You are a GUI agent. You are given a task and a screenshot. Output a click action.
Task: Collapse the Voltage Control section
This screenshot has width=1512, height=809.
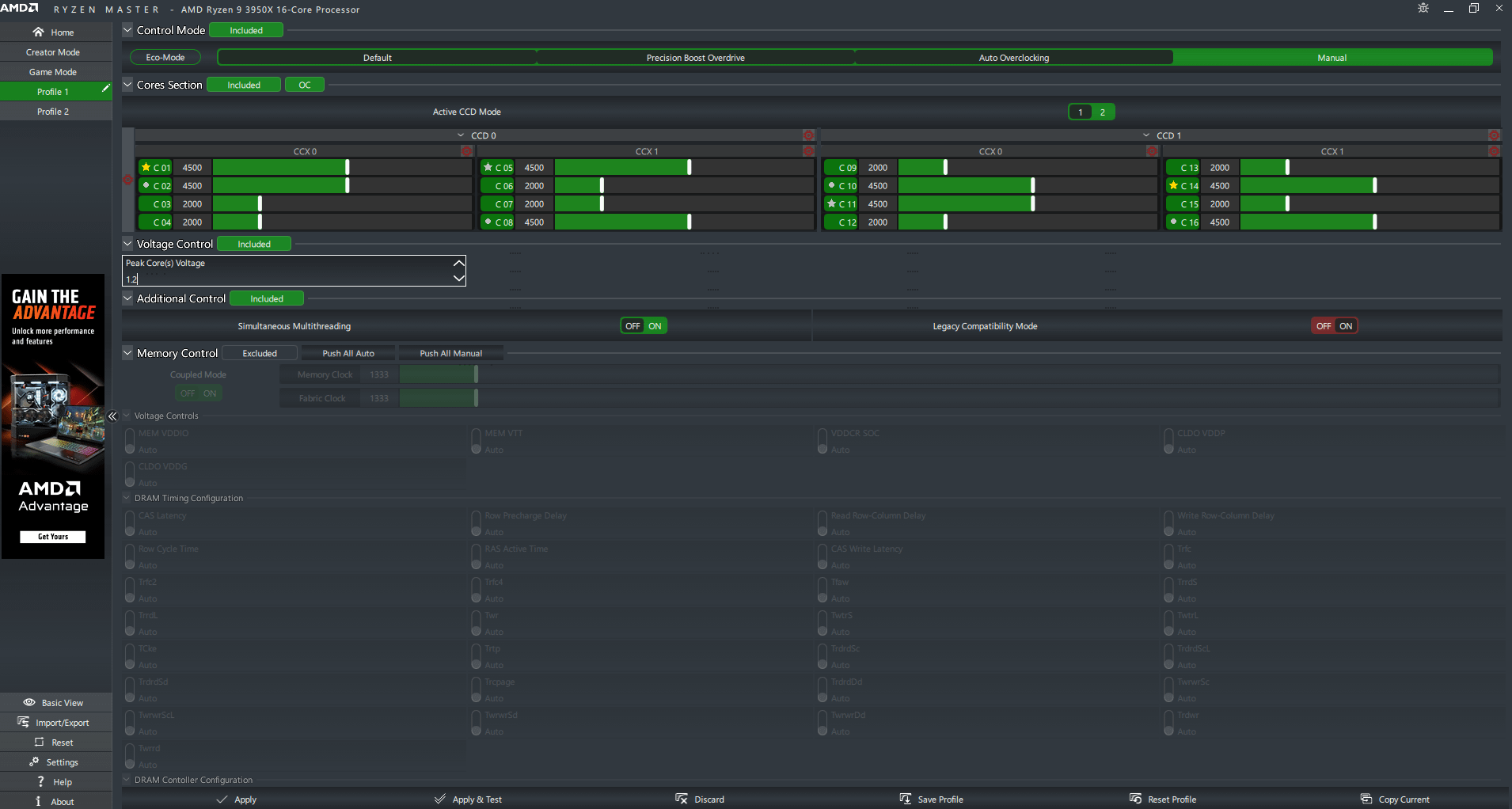coord(127,244)
